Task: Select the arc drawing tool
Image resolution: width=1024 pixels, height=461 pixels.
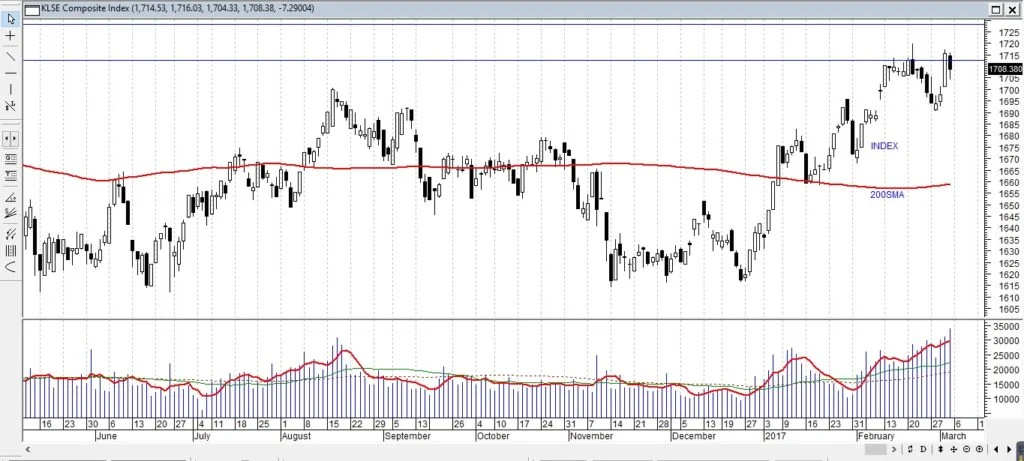Action: 10,267
